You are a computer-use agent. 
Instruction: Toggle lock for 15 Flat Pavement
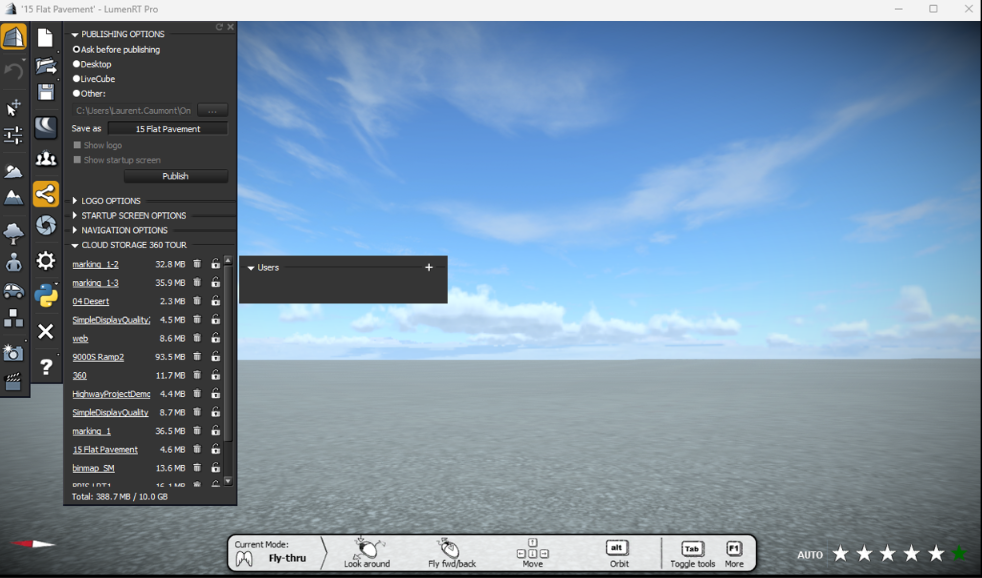tap(215, 449)
